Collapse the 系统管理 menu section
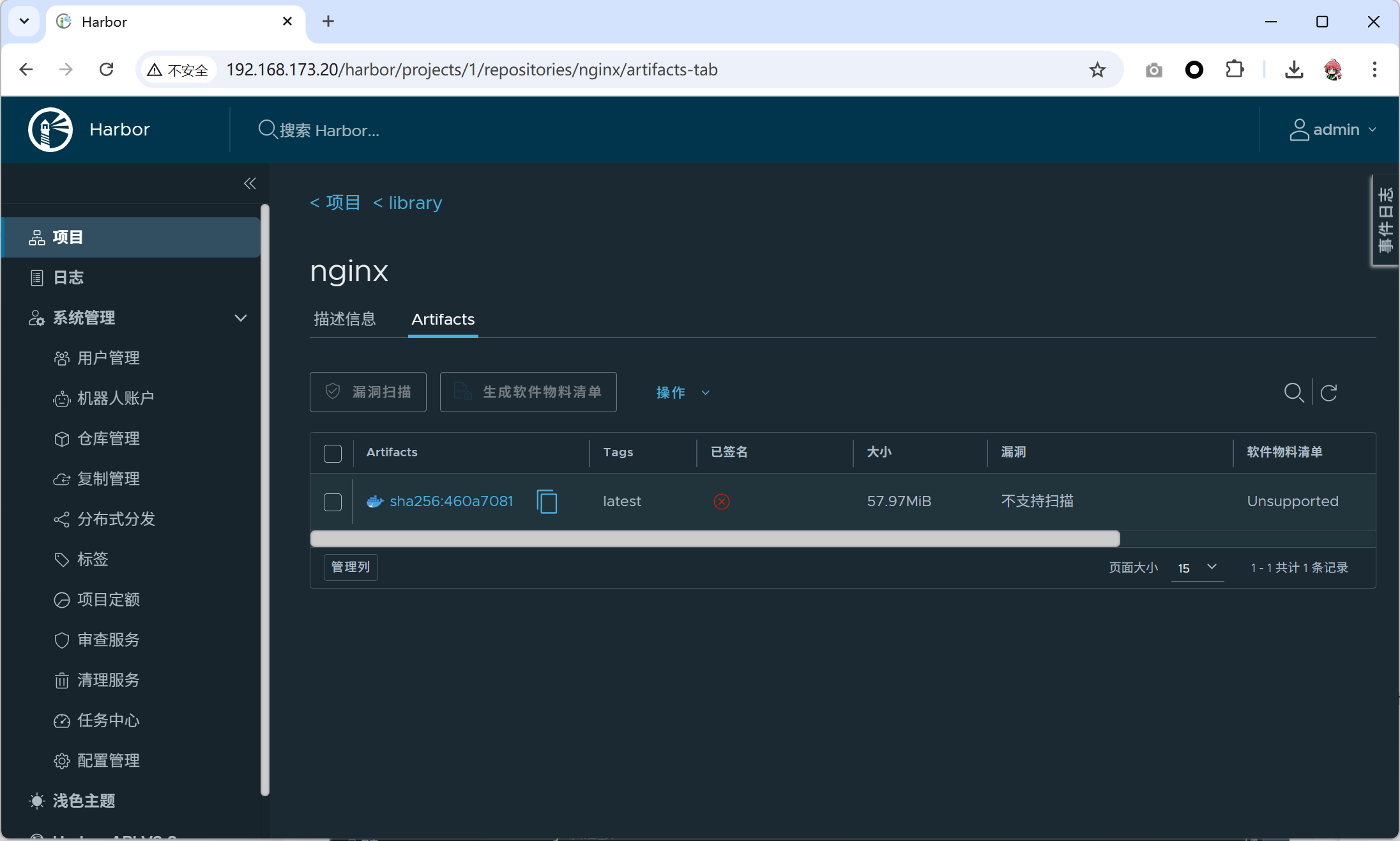The width and height of the screenshot is (1400, 841). click(240, 318)
